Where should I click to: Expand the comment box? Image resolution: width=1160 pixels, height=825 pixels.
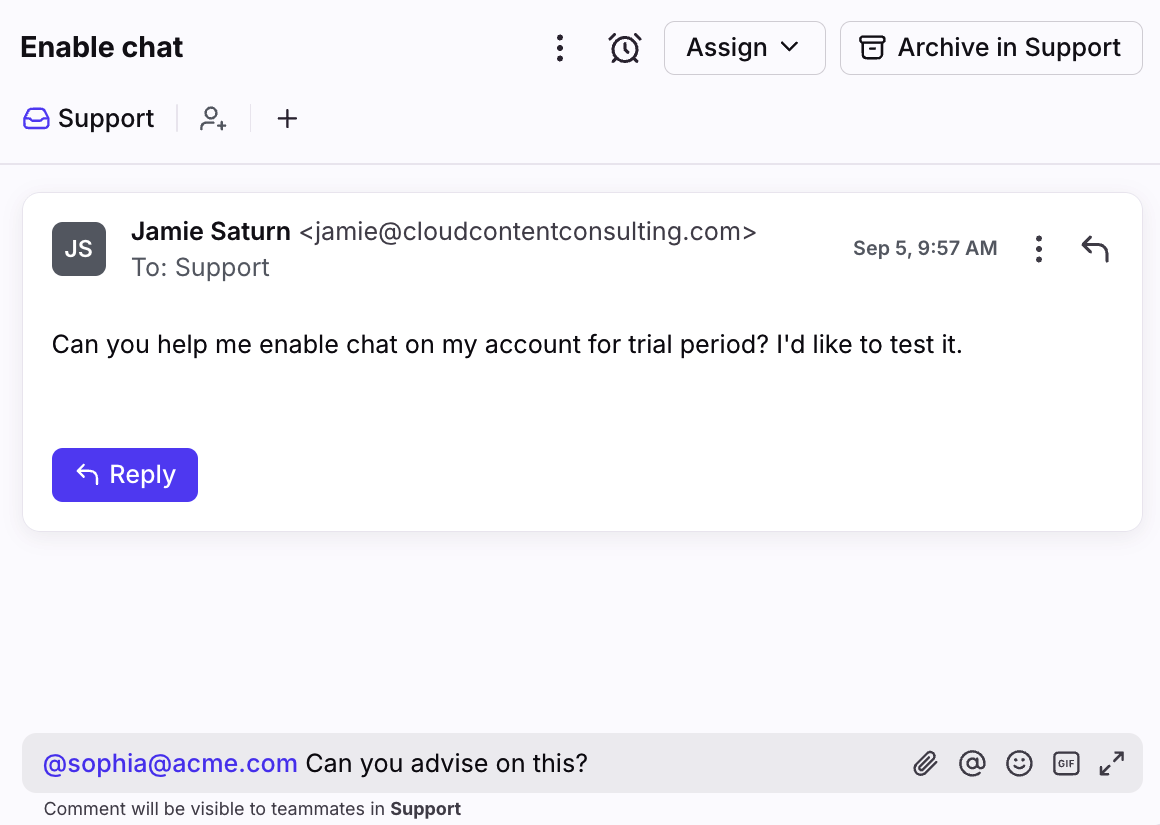click(x=1112, y=763)
